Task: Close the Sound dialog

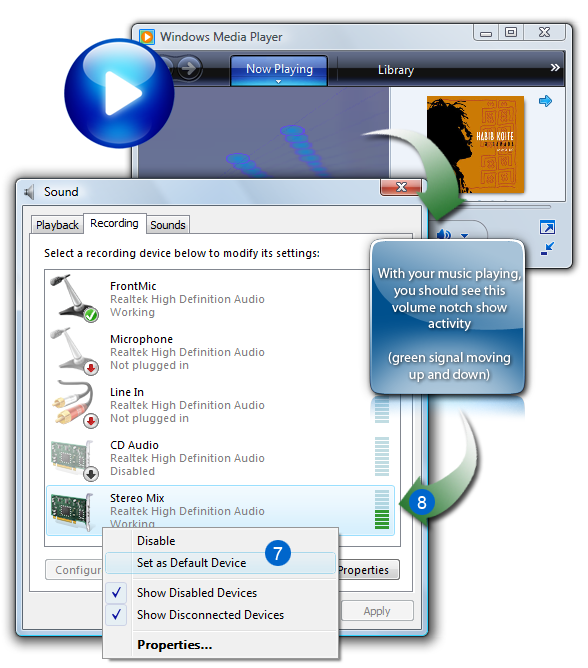Action: (x=401, y=187)
